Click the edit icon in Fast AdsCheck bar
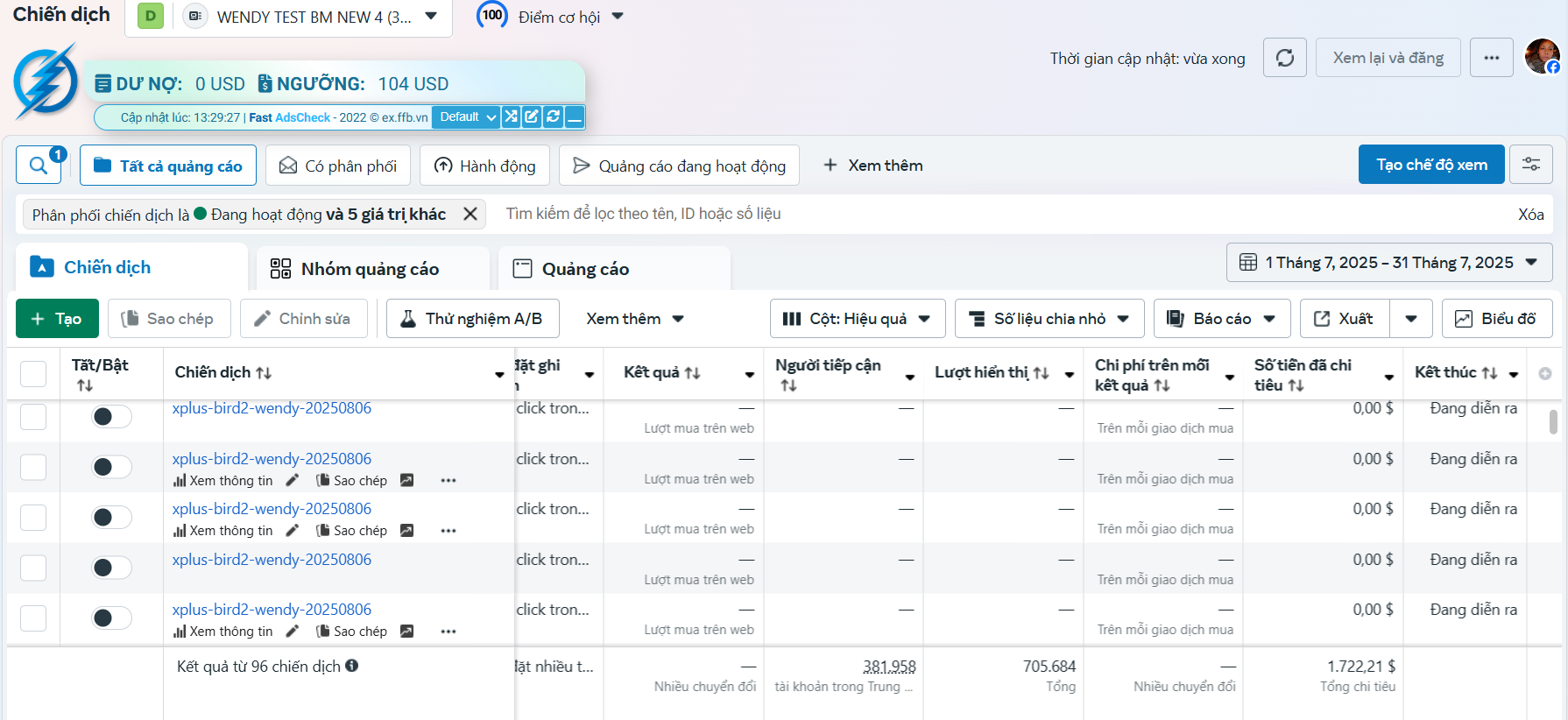The height and width of the screenshot is (720, 1568). coord(532,116)
